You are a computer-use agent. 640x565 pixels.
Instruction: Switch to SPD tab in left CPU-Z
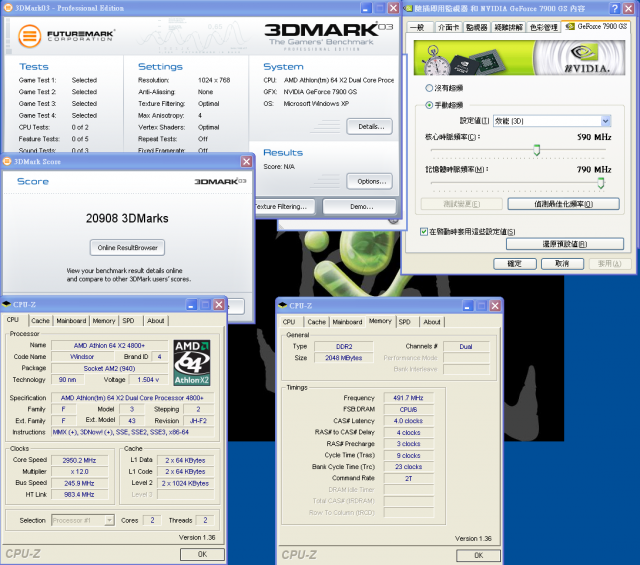[129, 321]
